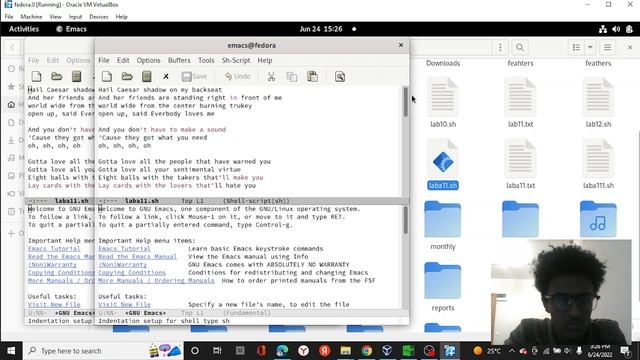Click Open File folder icon in front Emacs

127,76
